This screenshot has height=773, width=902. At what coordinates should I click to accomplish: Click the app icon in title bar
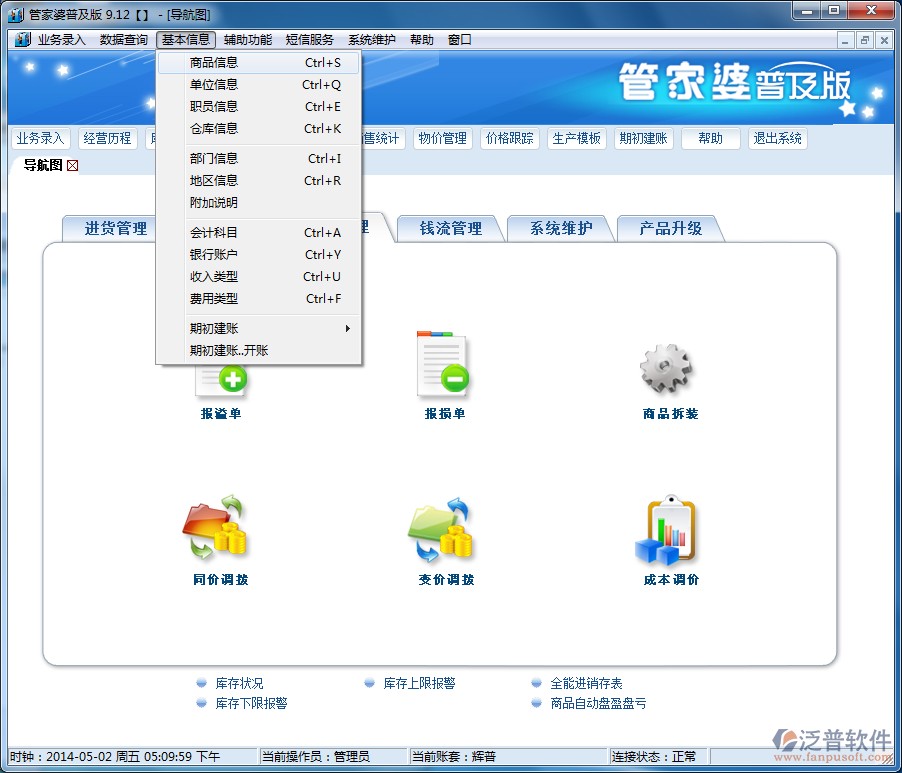(16, 12)
